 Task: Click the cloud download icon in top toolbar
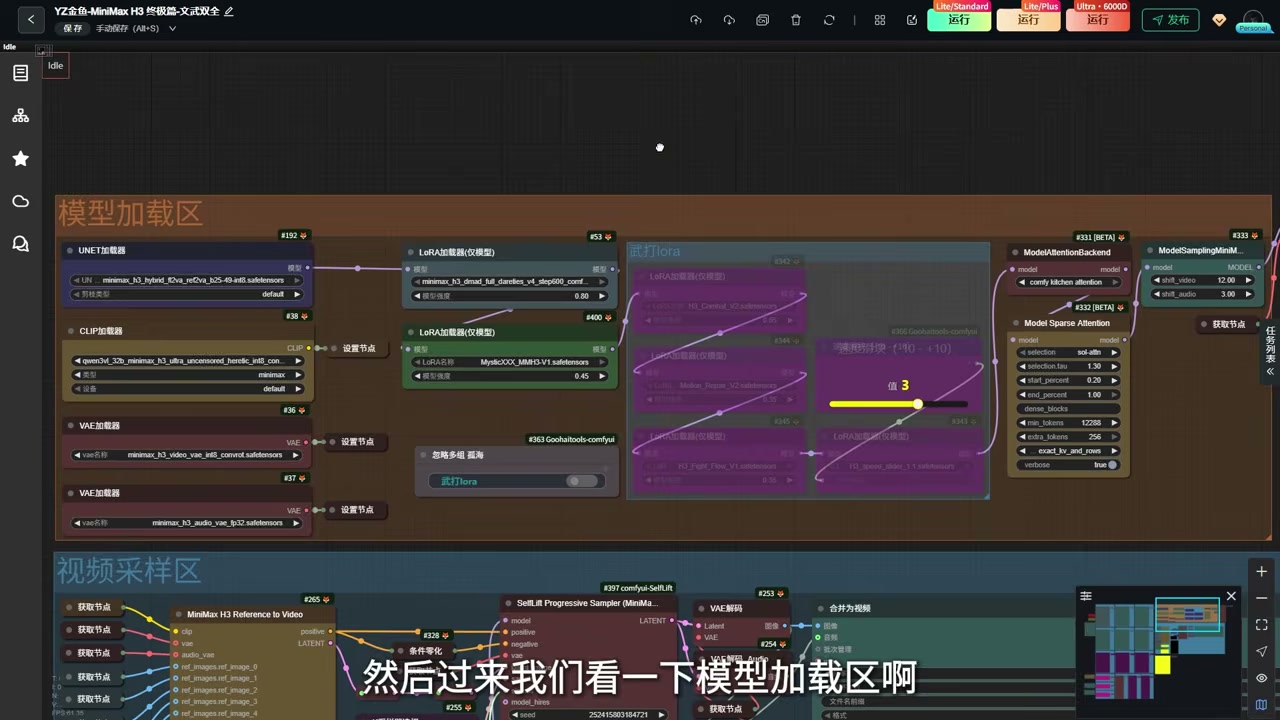point(729,20)
